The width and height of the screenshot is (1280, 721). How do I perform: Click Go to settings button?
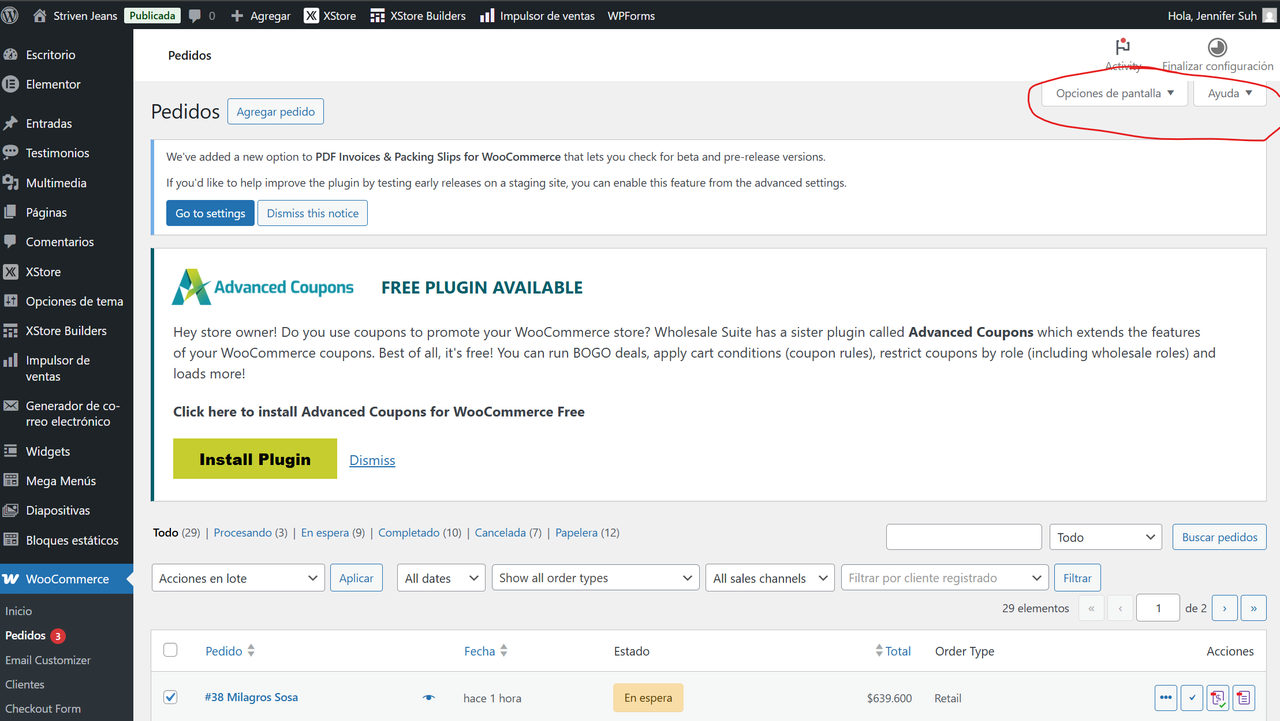point(210,213)
